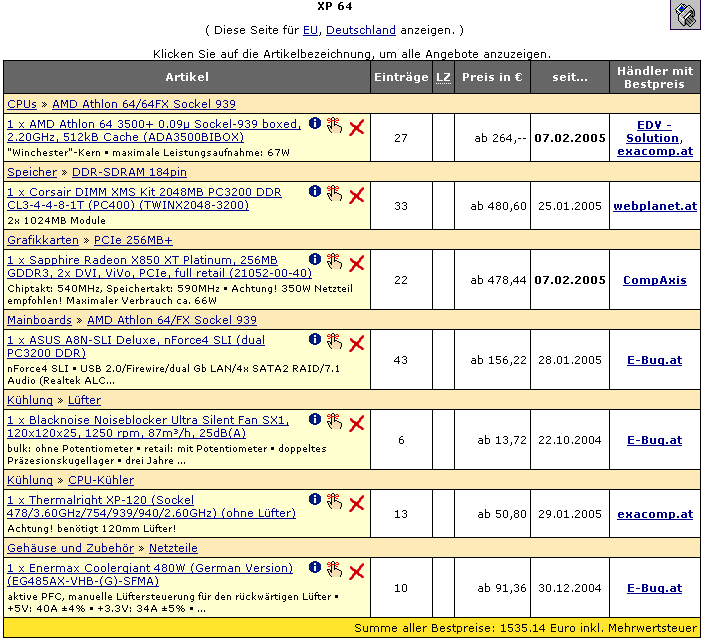The width and height of the screenshot is (704, 641).
Task: Open the Netzteile category link
Action: [x=173, y=548]
